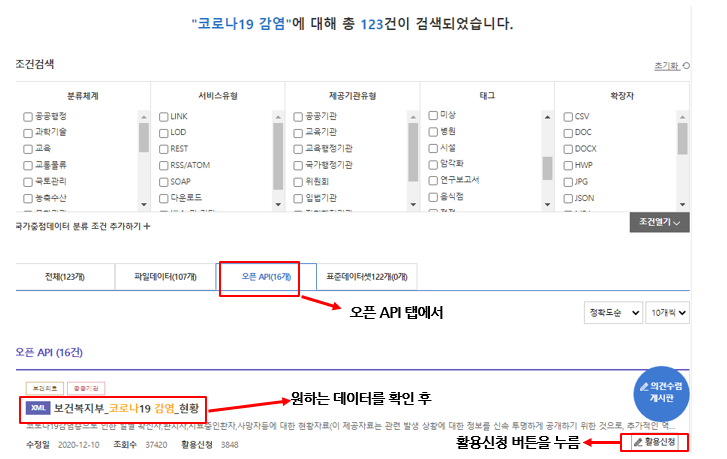
Task: Tick the 위원회 checkbox
Action: [x=298, y=182]
